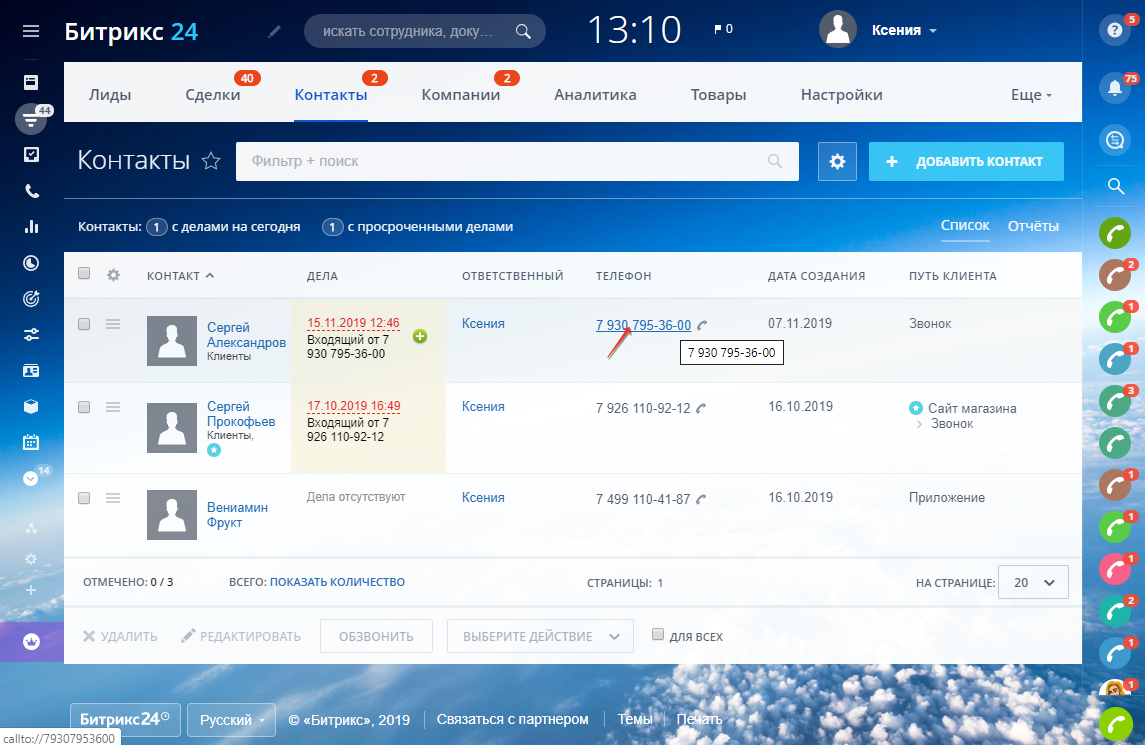Viewport: 1145px width, 745px height.
Task: Tick the checkbox next to Сергей Александров
Action: pyautogui.click(x=84, y=324)
